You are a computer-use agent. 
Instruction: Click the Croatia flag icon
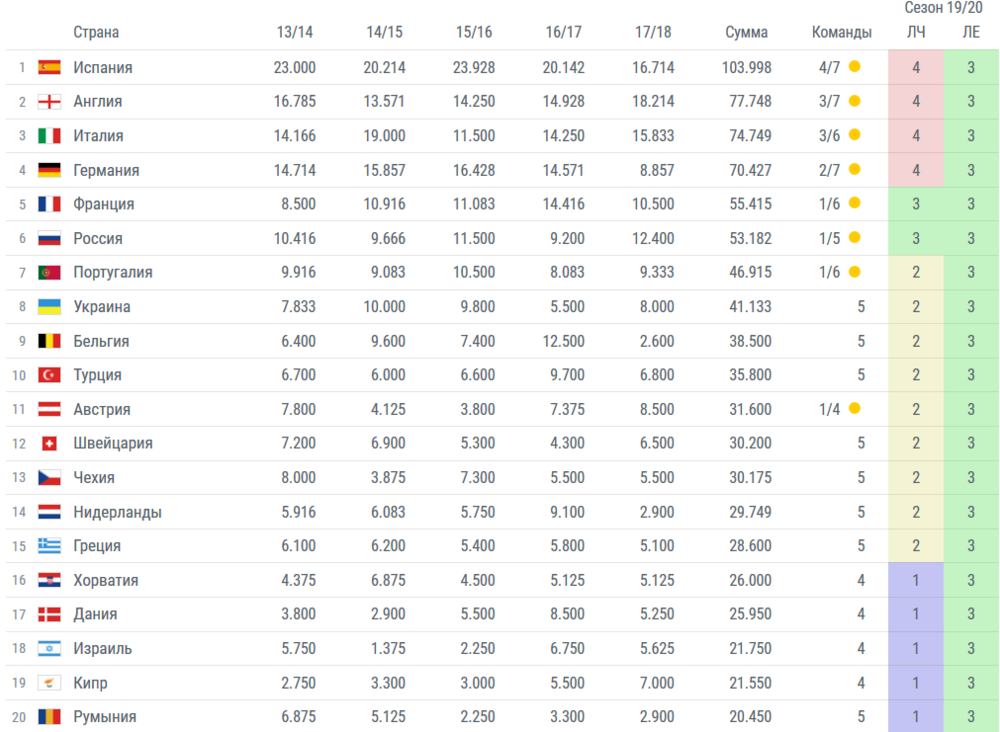coord(49,580)
